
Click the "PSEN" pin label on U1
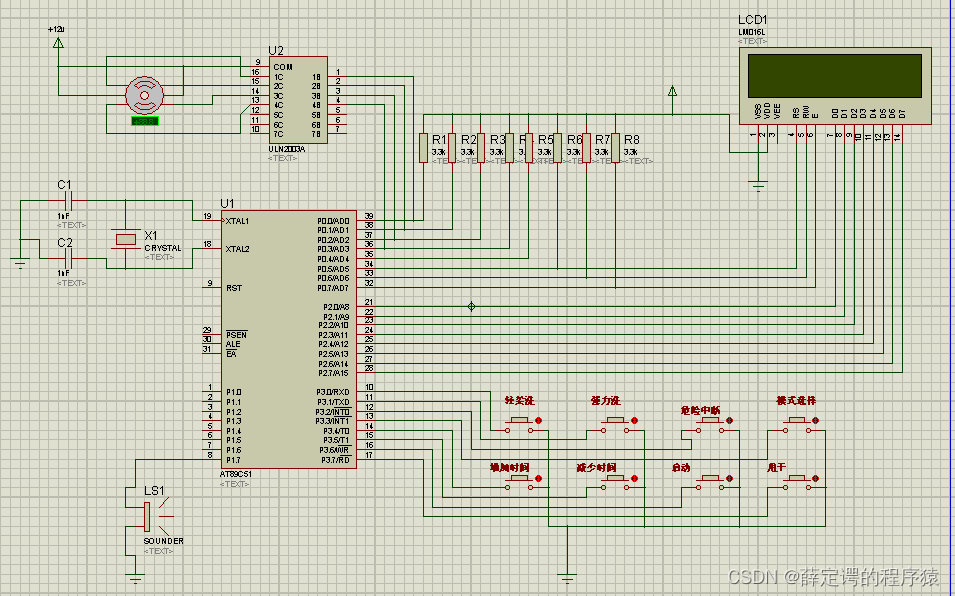236,335
